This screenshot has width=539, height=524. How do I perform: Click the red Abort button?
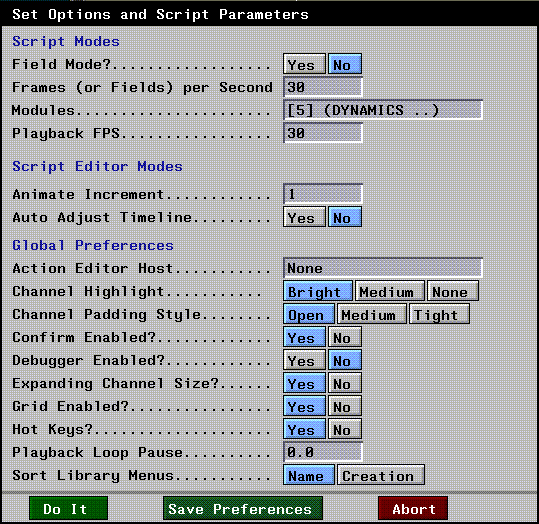pos(413,508)
